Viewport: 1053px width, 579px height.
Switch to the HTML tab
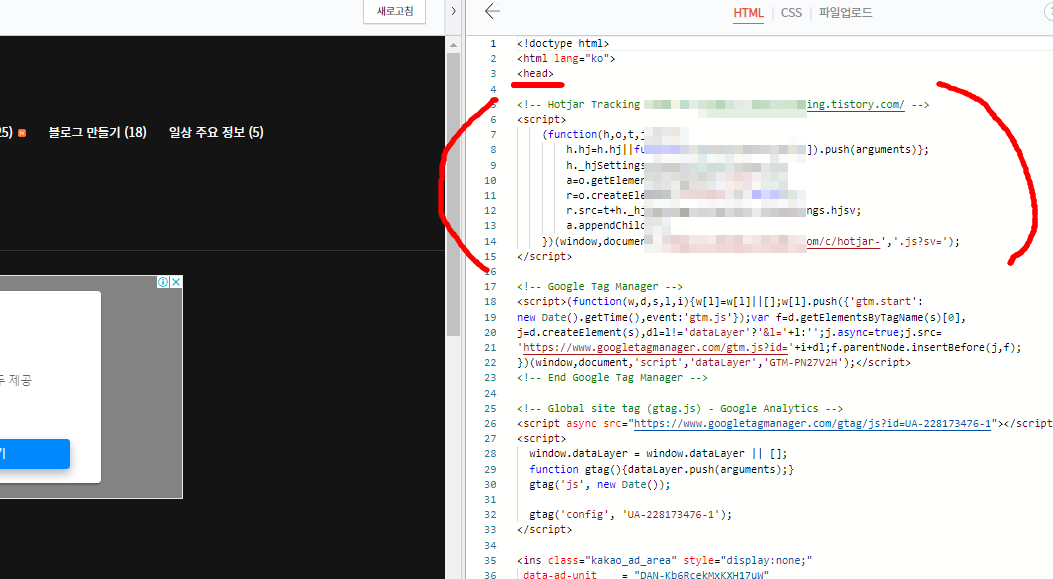748,13
